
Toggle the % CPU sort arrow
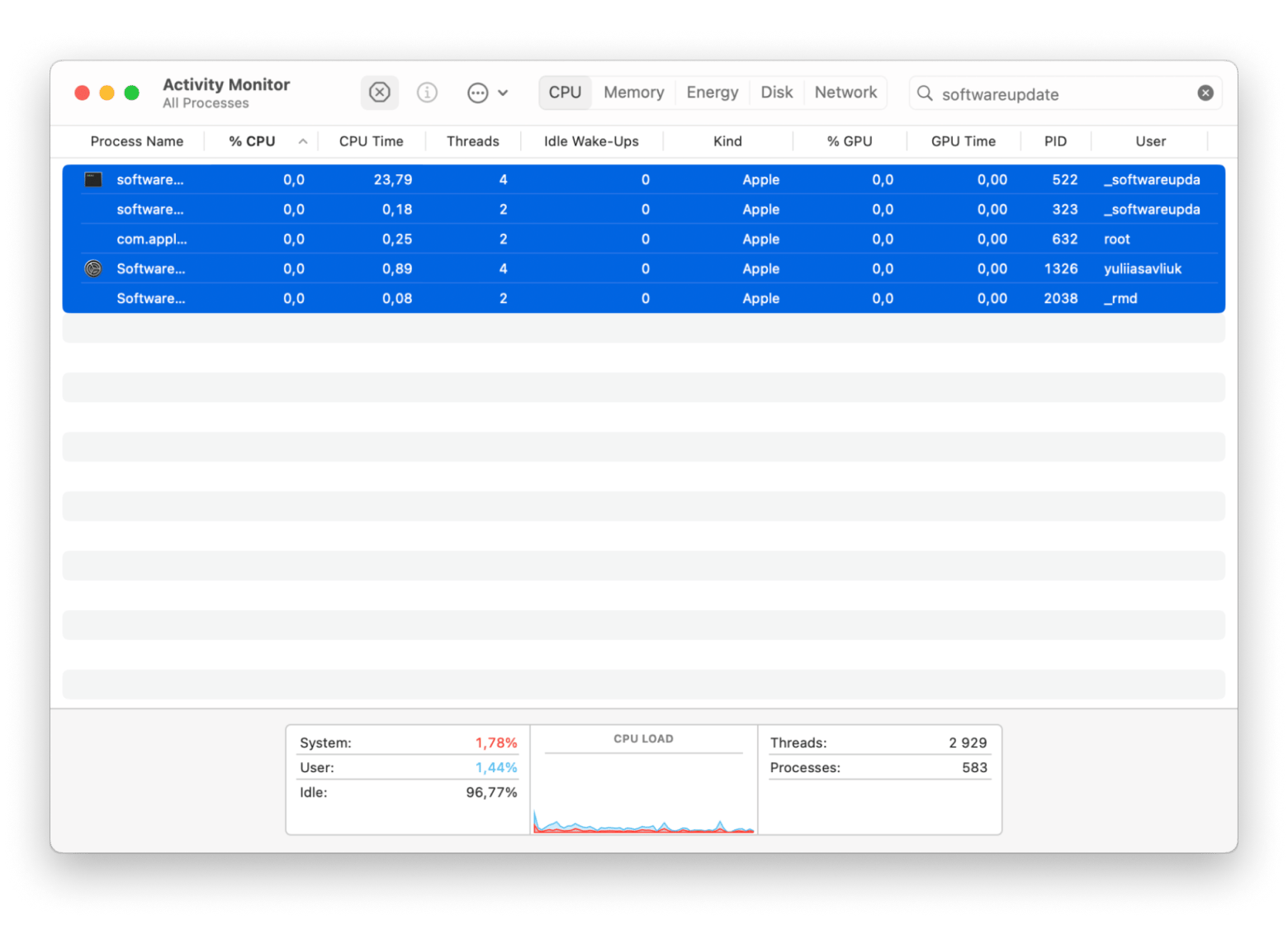click(x=303, y=141)
